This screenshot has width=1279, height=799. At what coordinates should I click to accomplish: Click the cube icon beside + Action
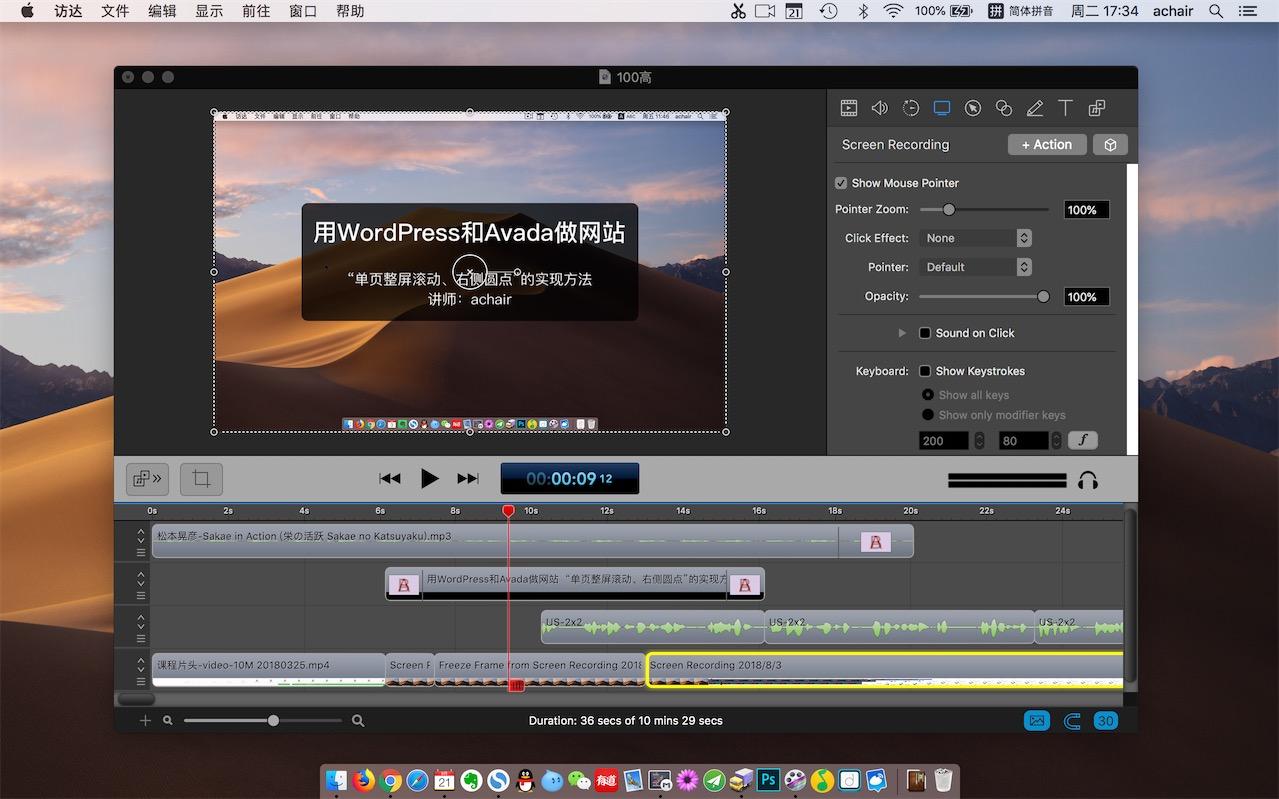pos(1110,145)
